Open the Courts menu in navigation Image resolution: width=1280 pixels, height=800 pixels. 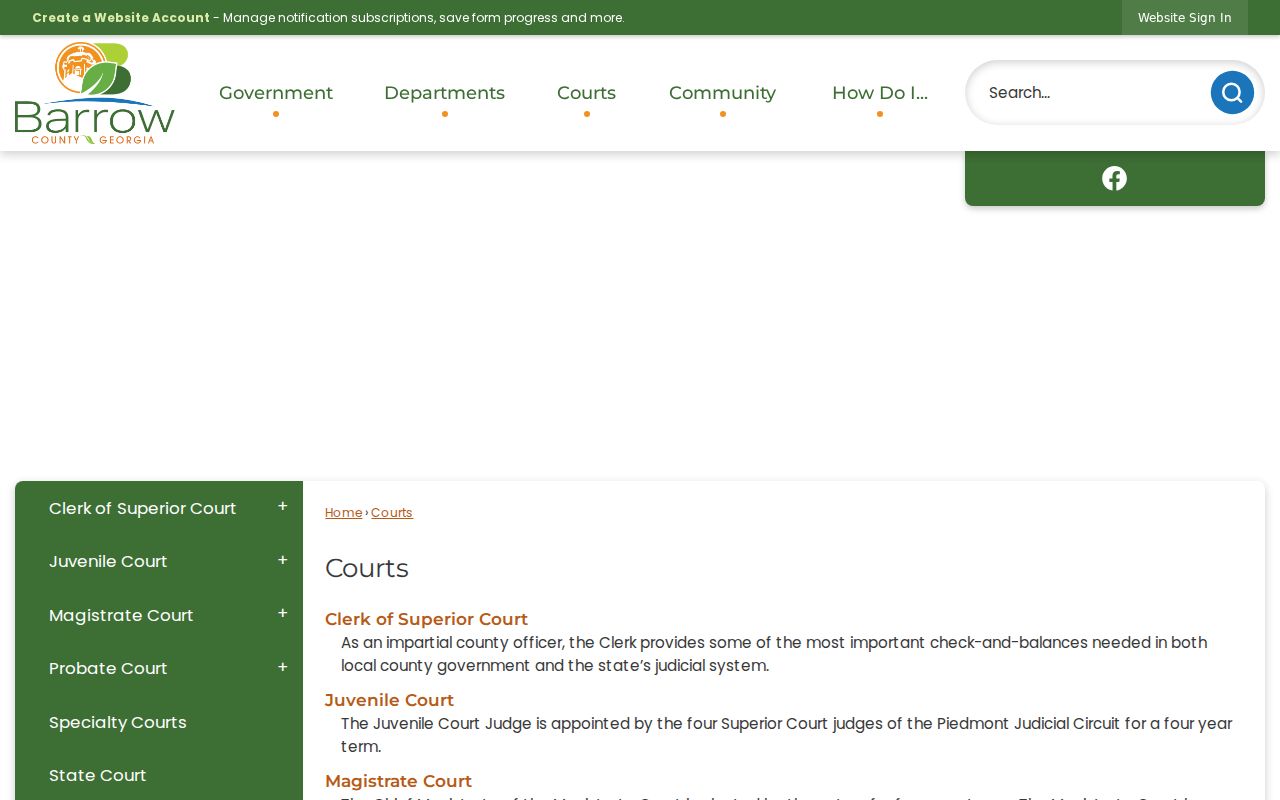[x=586, y=93]
